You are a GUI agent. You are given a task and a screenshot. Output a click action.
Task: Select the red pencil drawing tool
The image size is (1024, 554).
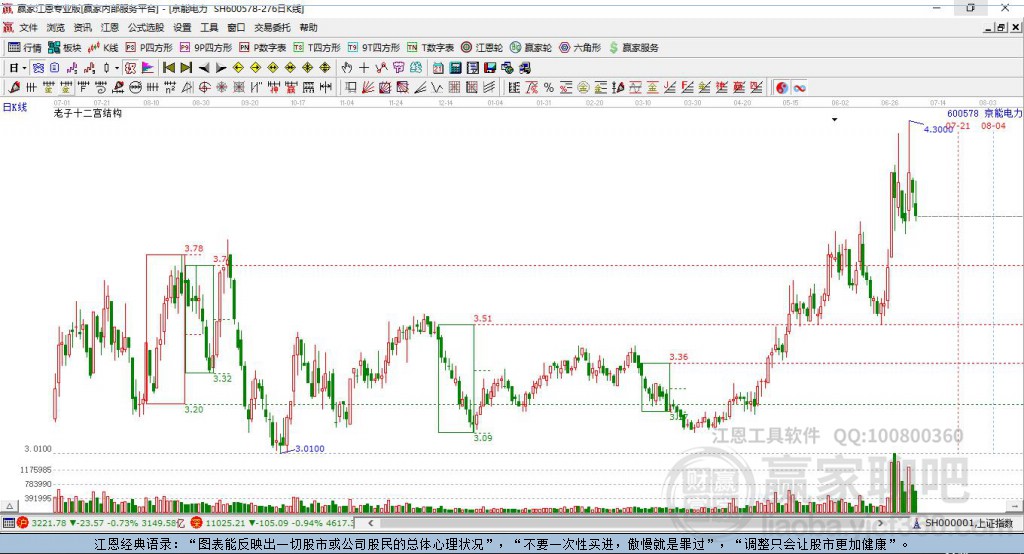coord(14,88)
